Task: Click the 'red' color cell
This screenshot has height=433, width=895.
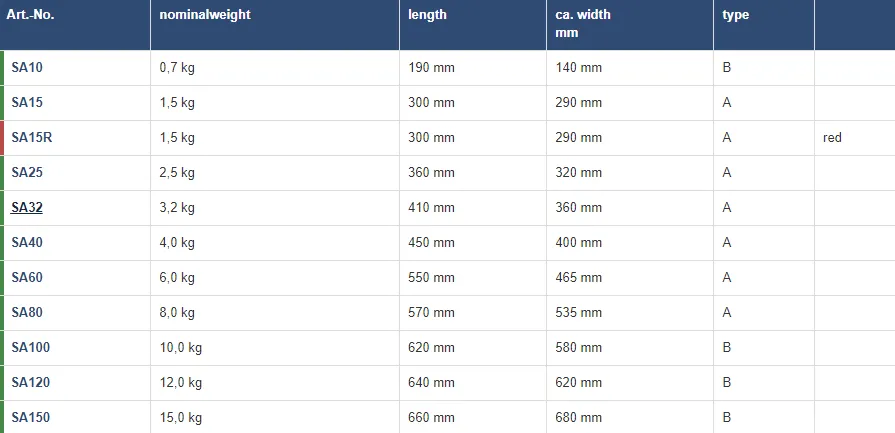Action: (x=833, y=138)
